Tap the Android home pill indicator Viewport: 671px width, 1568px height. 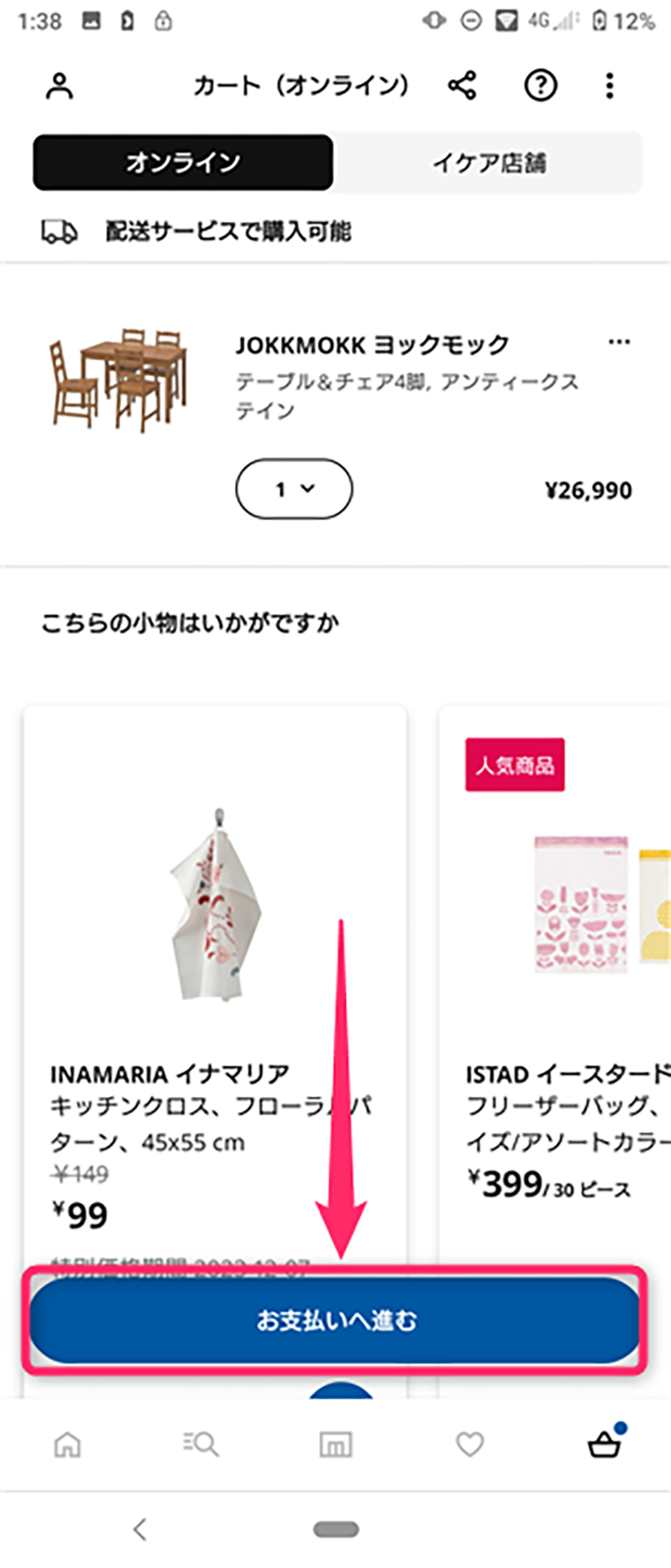click(336, 1529)
